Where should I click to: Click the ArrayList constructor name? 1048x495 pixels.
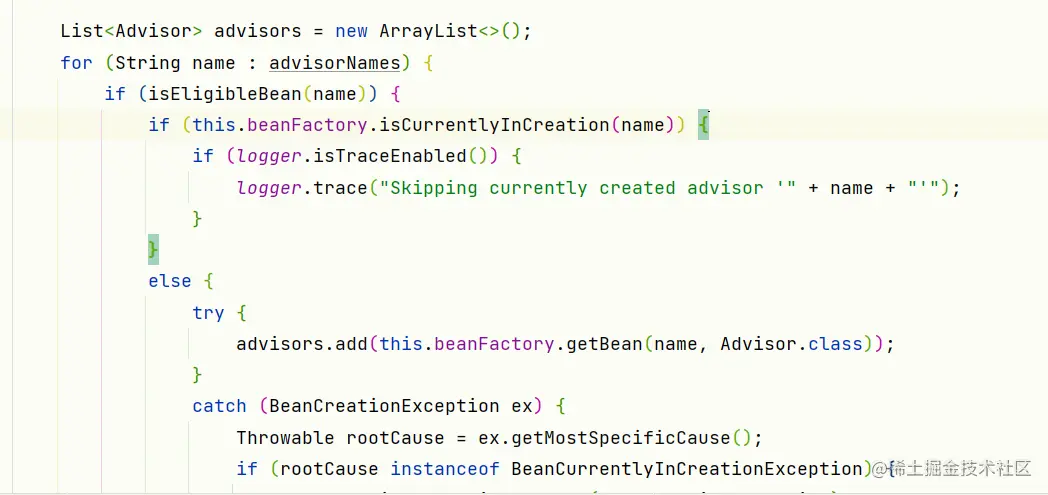(x=428, y=31)
